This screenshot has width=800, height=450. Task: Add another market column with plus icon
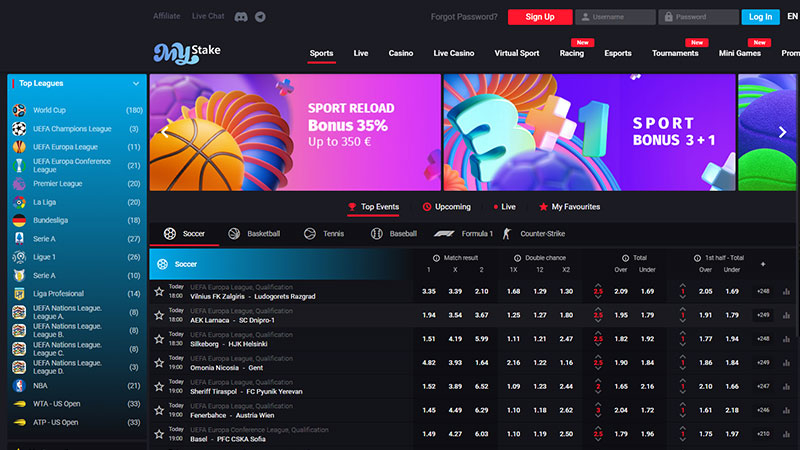coord(763,264)
